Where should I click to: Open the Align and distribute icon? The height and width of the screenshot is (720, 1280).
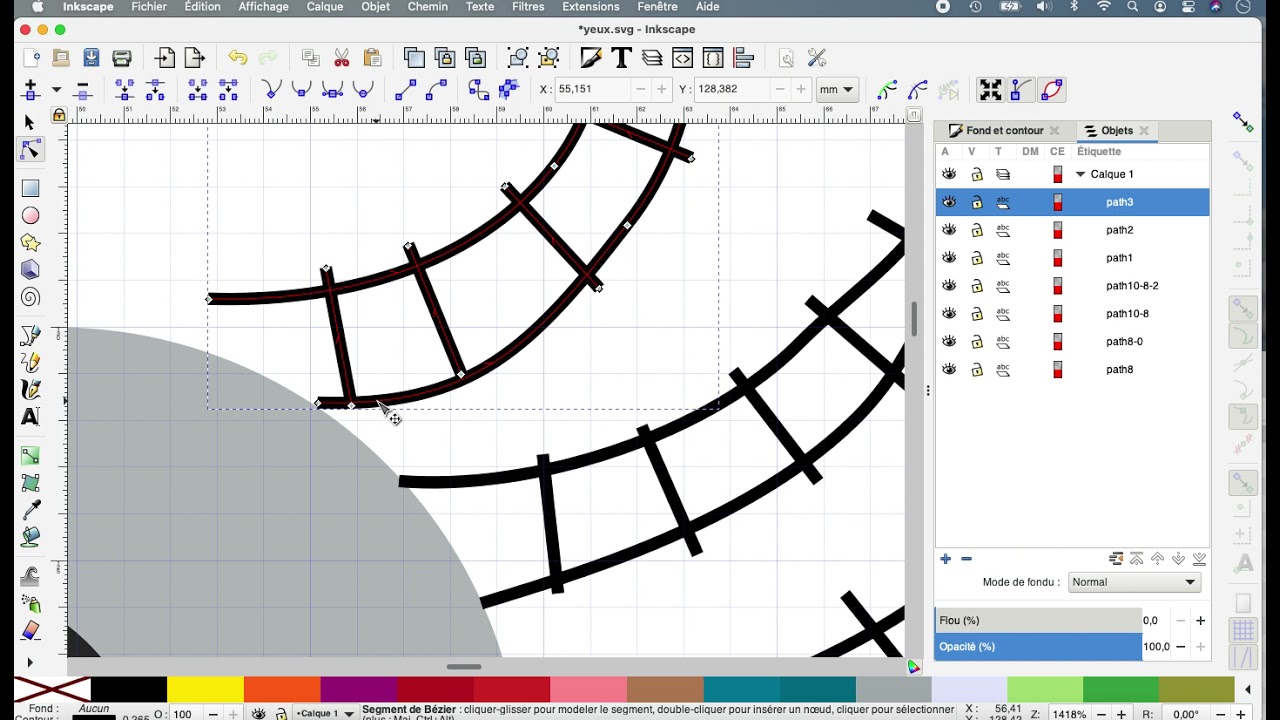(x=743, y=58)
